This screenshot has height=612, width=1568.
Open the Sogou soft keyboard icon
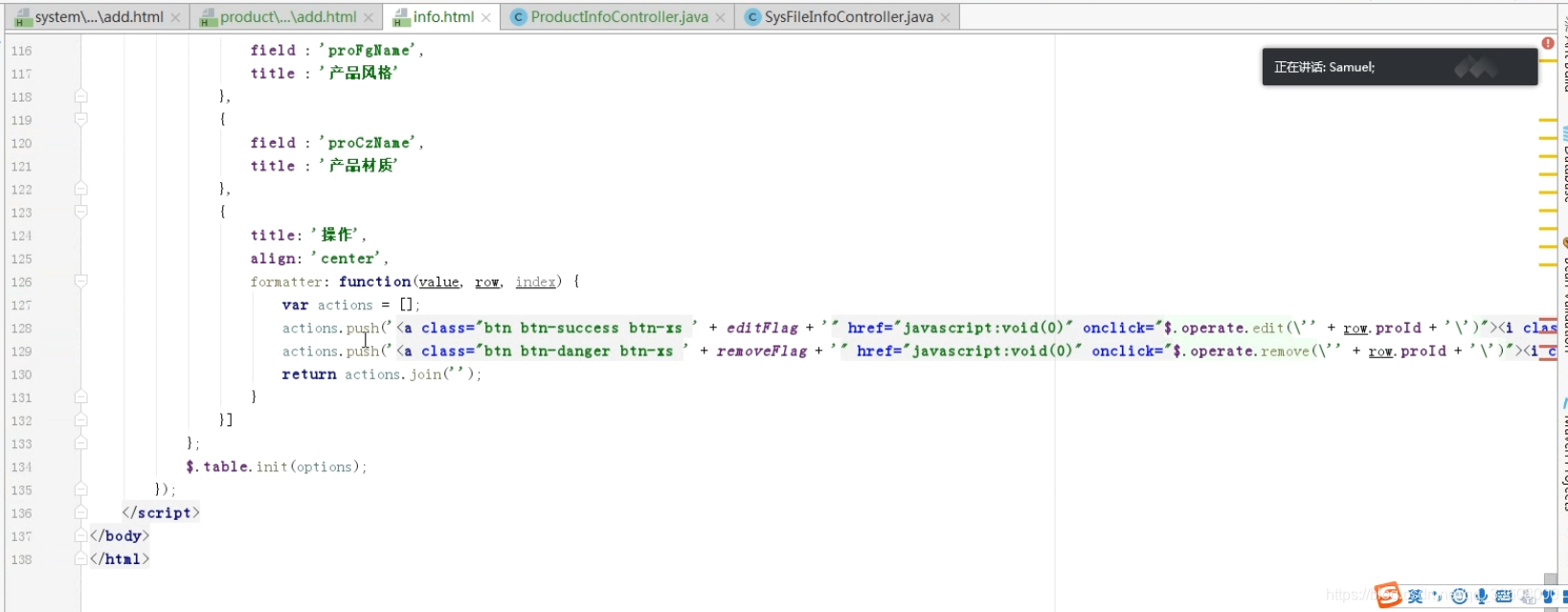pyautogui.click(x=1504, y=597)
